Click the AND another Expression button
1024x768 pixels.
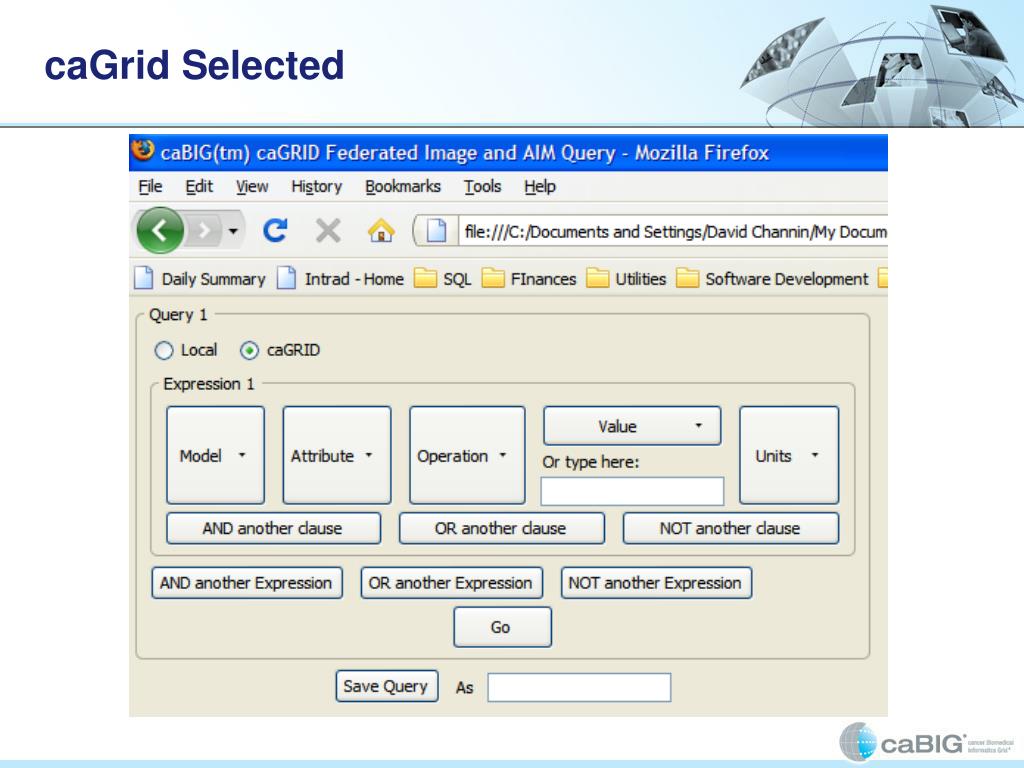click(x=247, y=583)
